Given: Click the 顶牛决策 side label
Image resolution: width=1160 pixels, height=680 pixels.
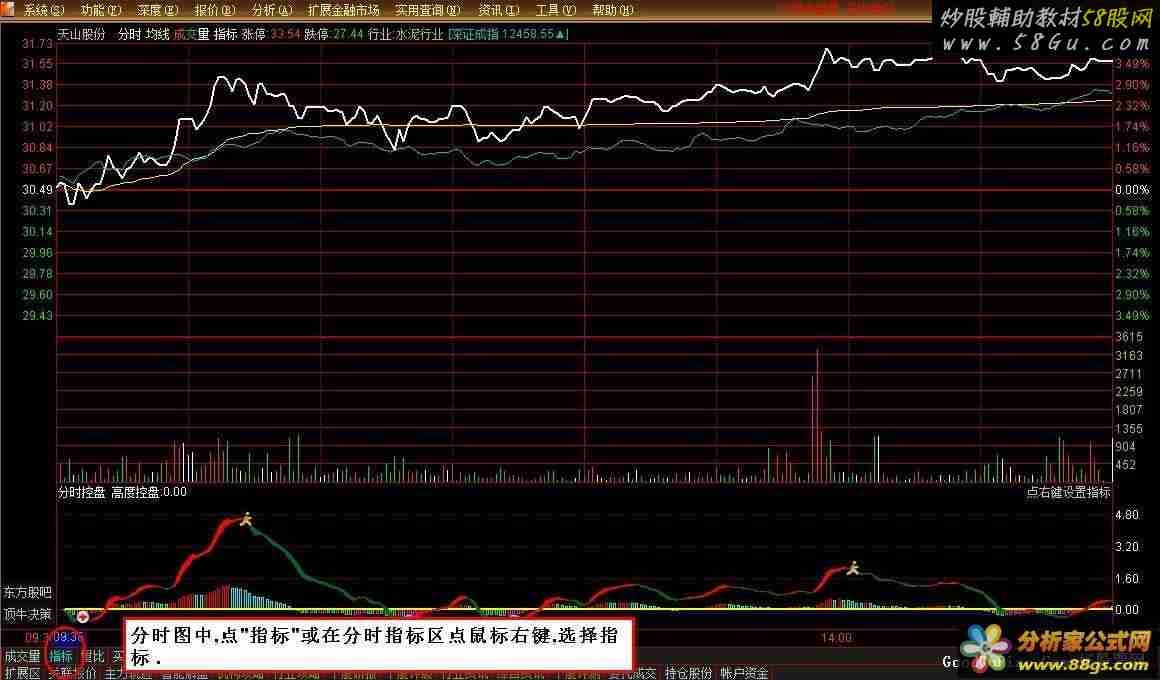Looking at the screenshot, I should (x=27, y=614).
